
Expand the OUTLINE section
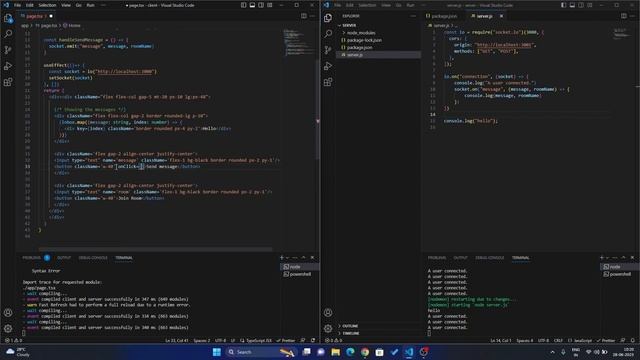(350, 326)
